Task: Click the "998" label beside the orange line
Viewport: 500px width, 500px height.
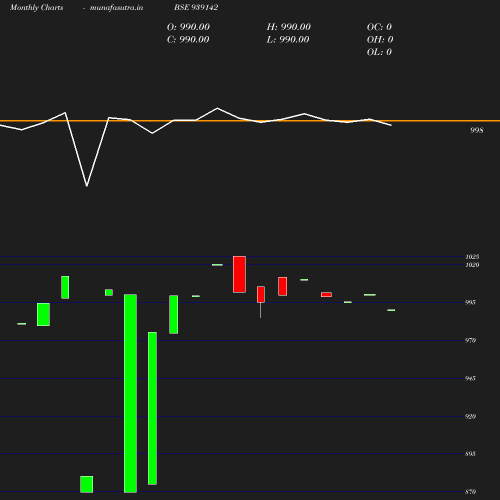Action: point(476,130)
